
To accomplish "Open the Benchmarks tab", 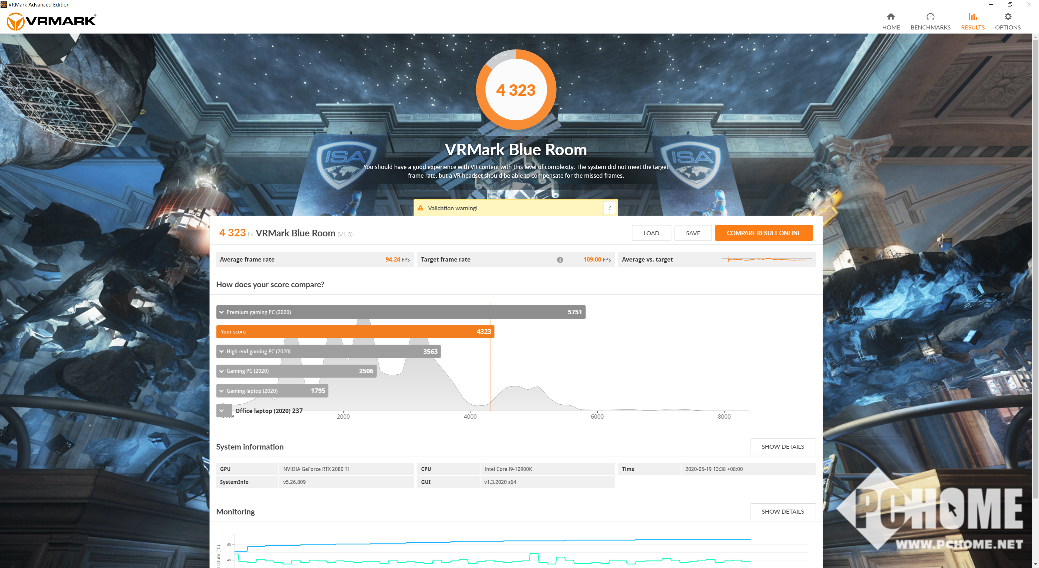I will pos(930,21).
